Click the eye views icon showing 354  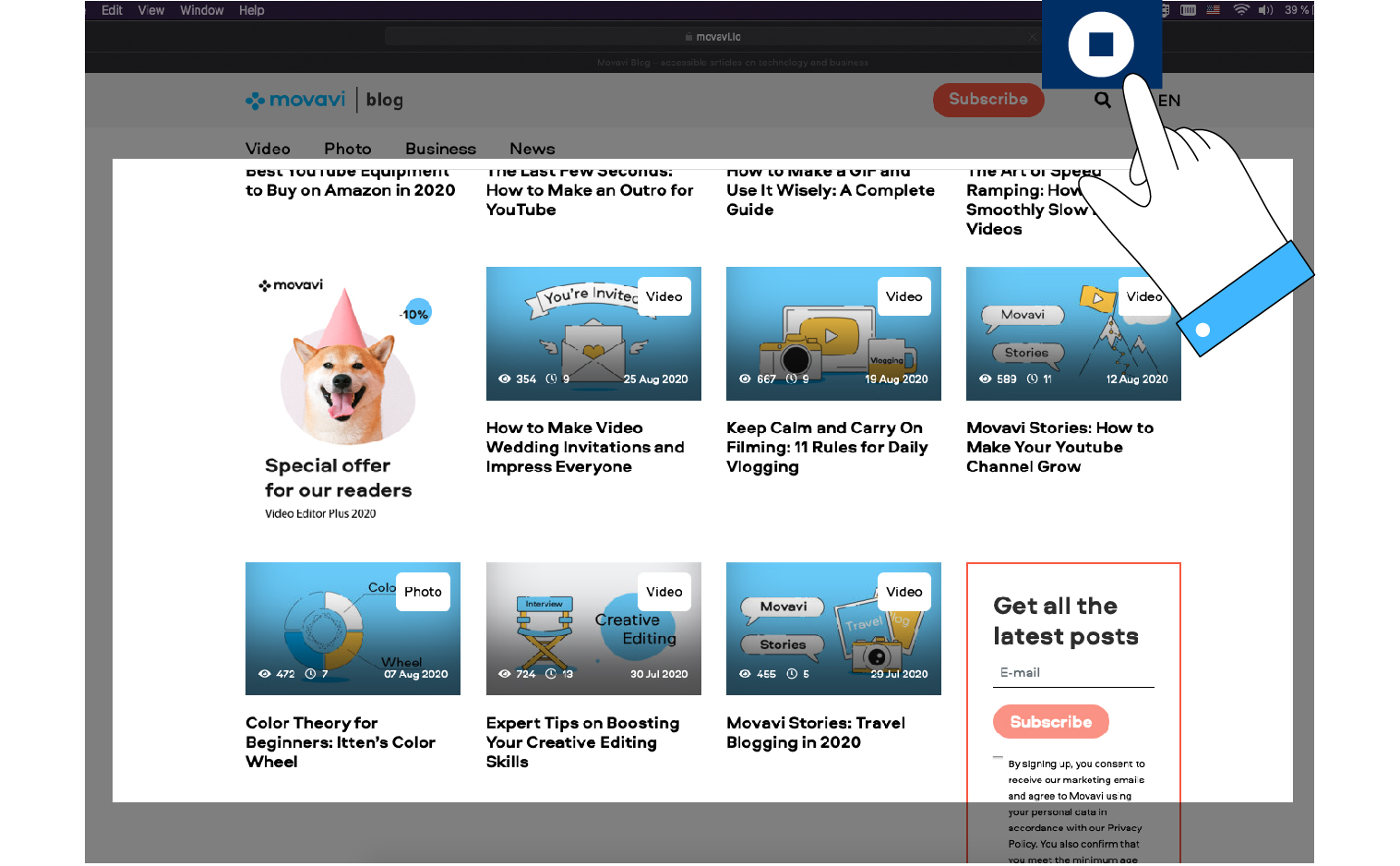point(505,379)
